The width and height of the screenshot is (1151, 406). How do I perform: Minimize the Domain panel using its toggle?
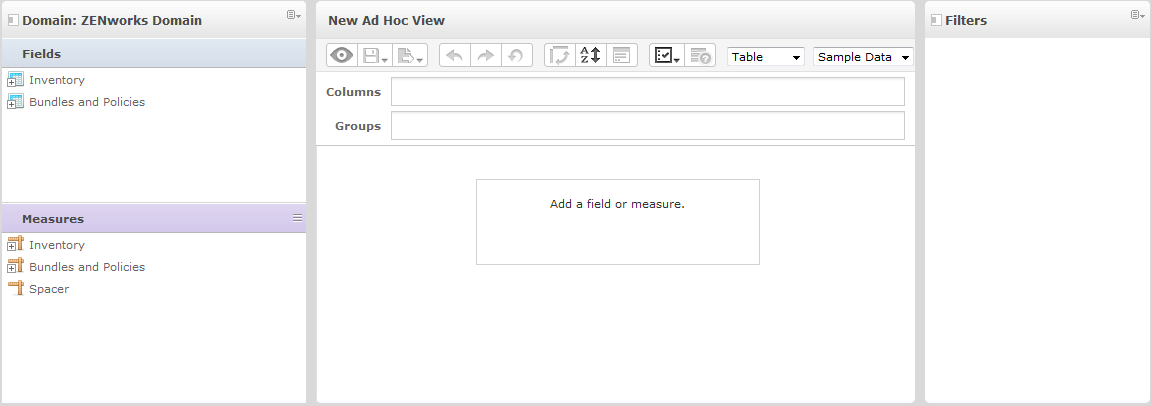(13, 20)
